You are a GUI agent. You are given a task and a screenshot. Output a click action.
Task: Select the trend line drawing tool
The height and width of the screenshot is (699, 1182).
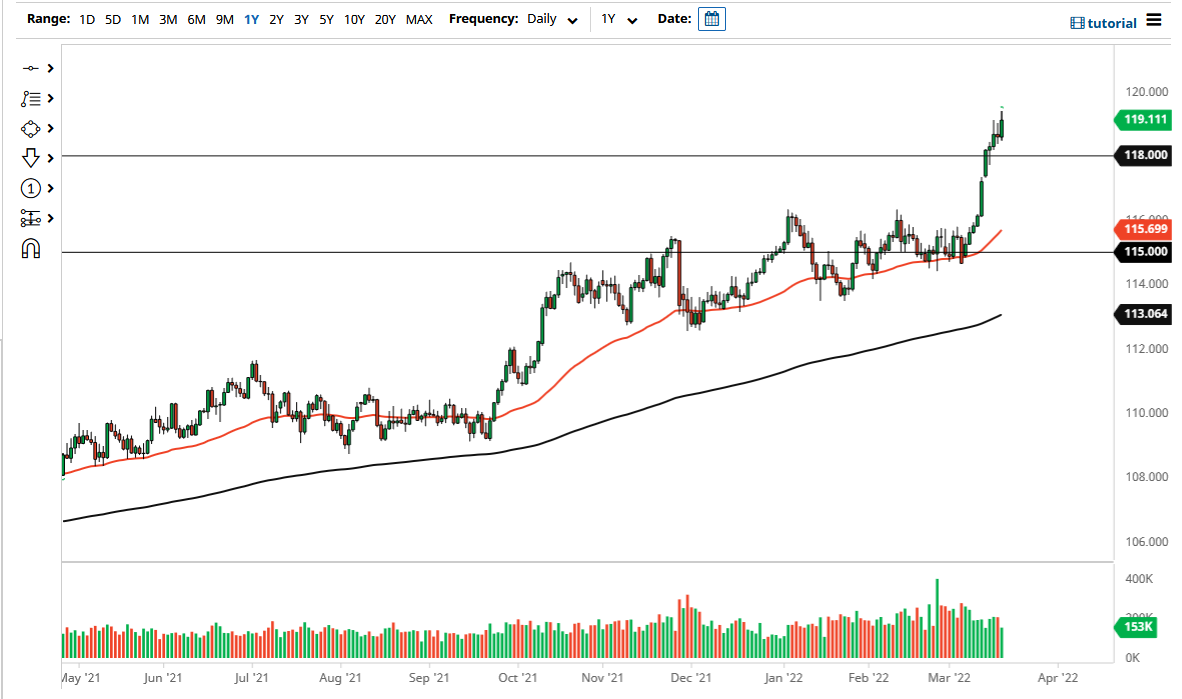[x=31, y=68]
